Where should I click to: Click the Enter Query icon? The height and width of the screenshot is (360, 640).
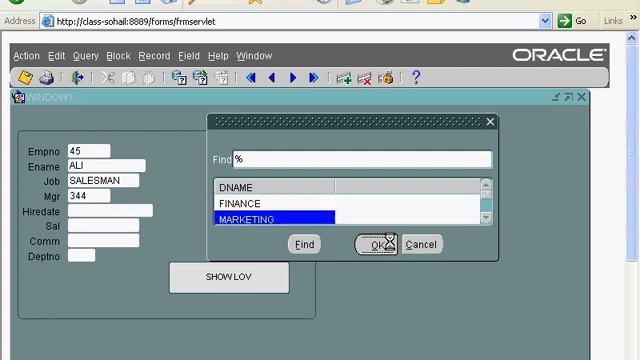point(179,78)
